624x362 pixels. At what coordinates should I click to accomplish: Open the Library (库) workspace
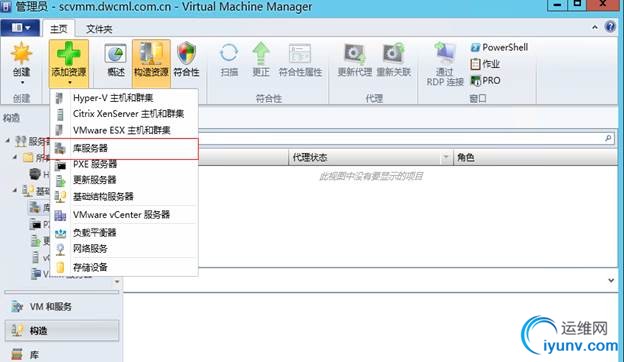[62, 354]
